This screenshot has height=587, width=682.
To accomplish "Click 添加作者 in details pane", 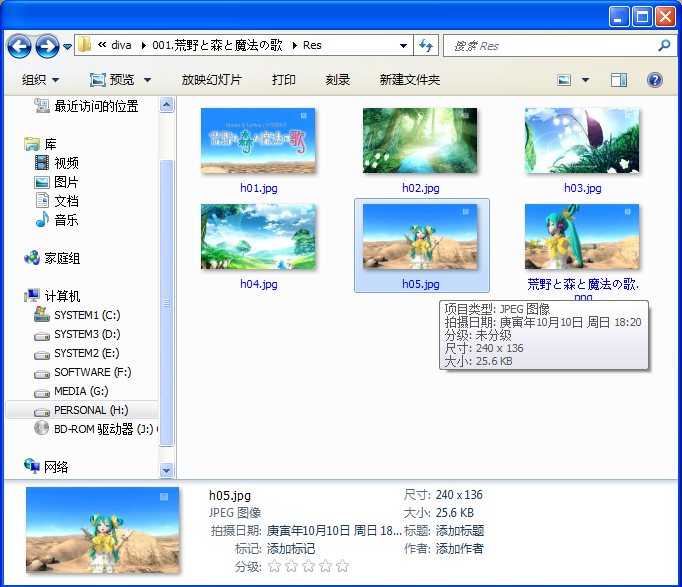I will [x=460, y=549].
